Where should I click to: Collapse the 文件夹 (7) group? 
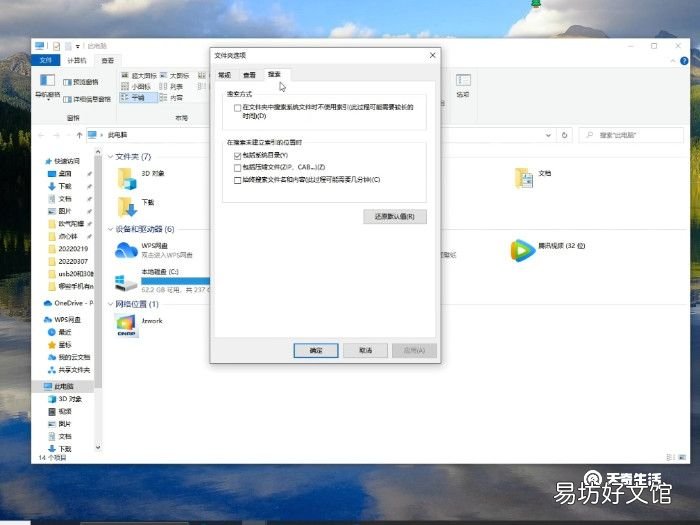pyautogui.click(x=110, y=157)
